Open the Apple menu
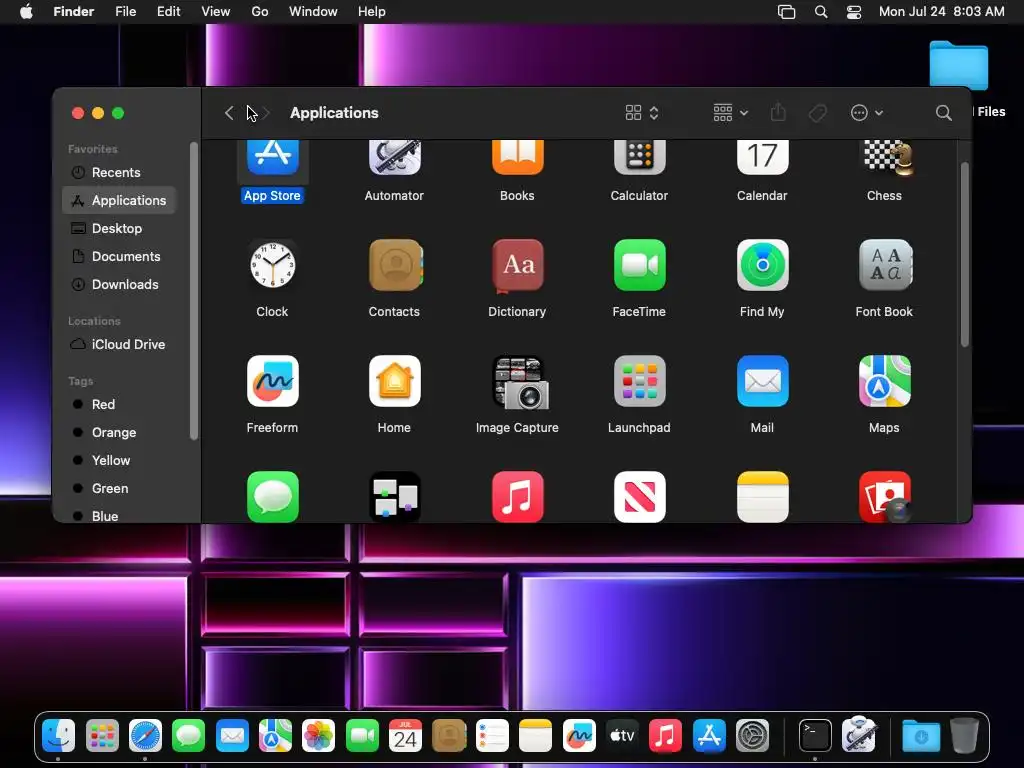This screenshot has height=768, width=1024. [26, 12]
